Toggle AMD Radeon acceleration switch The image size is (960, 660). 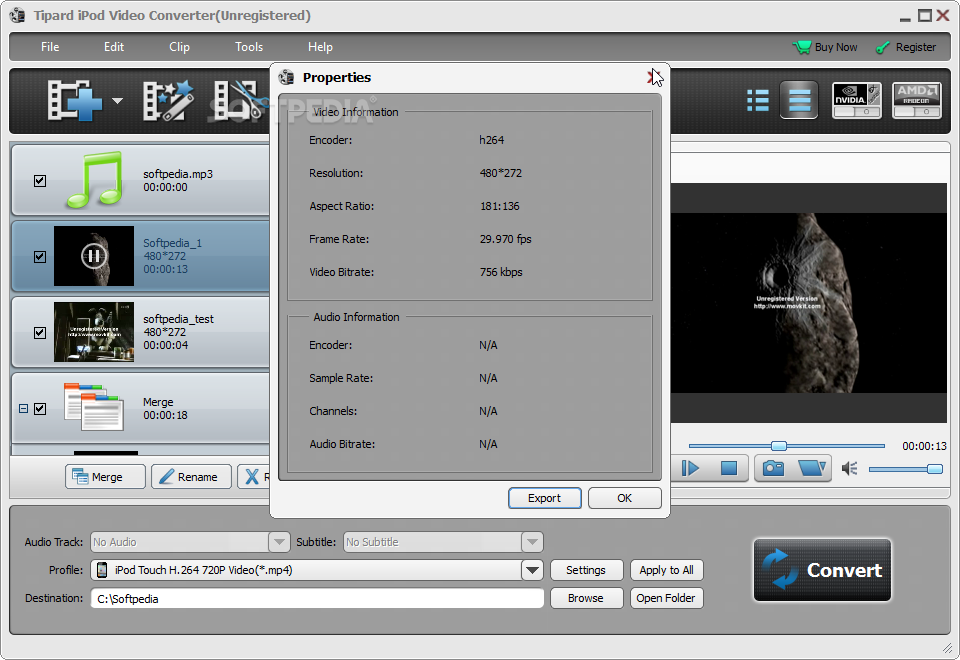tap(917, 100)
